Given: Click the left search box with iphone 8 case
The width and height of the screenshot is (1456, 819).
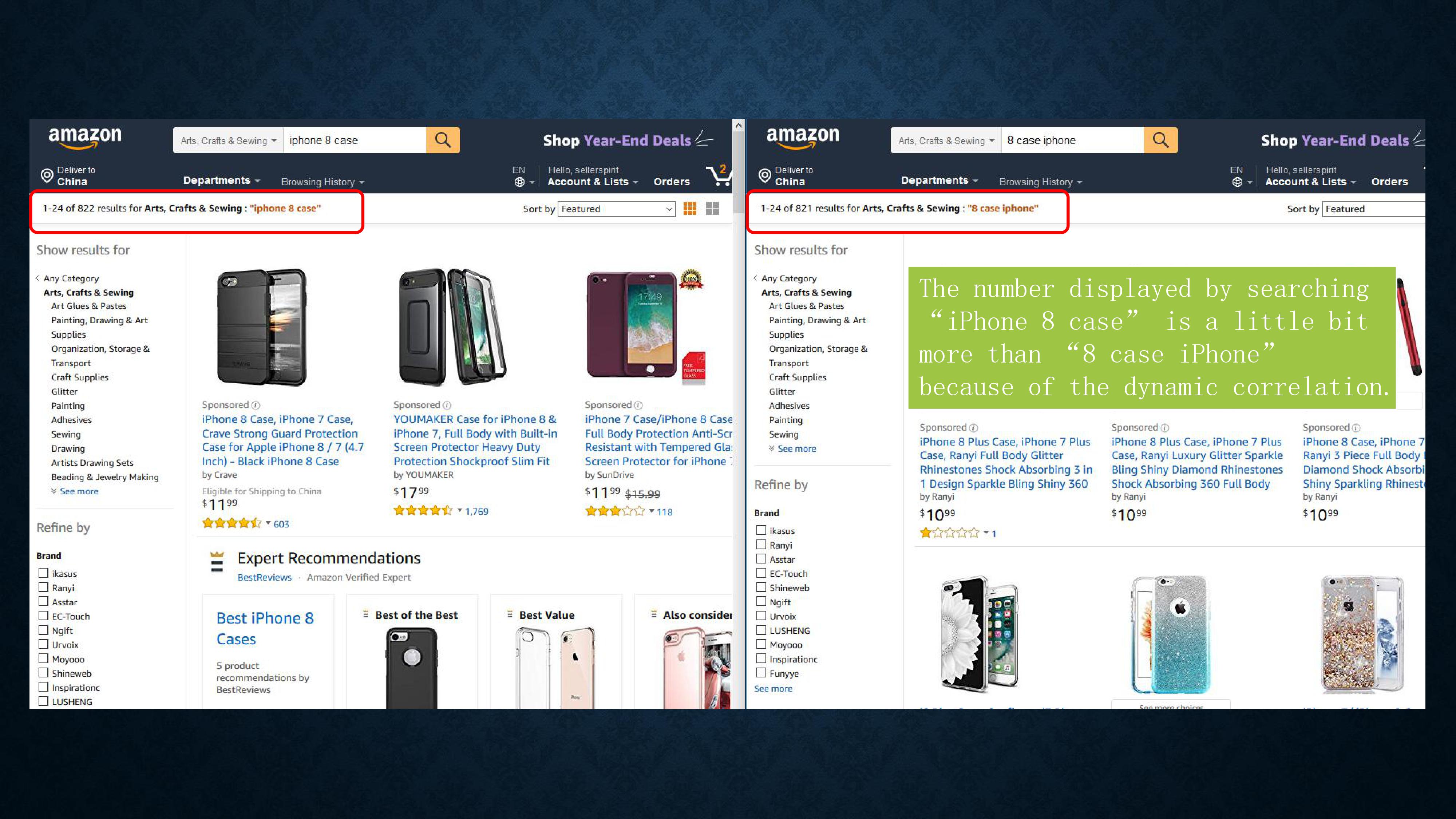Looking at the screenshot, I should pos(355,140).
